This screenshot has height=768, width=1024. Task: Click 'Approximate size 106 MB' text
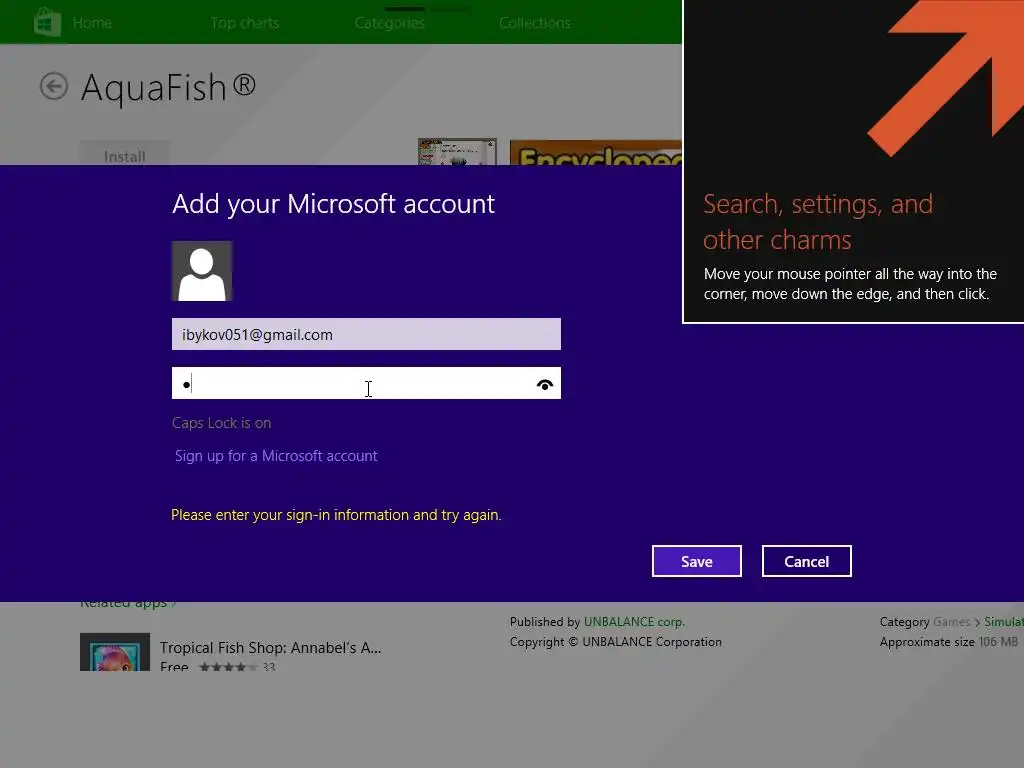pyautogui.click(x=949, y=642)
